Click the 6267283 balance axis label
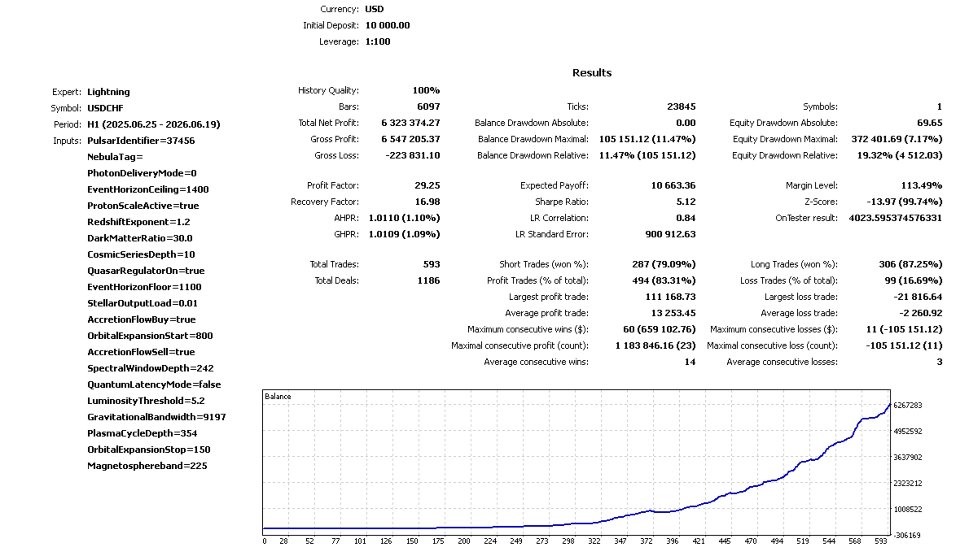This screenshot has width=960, height=556. (907, 405)
